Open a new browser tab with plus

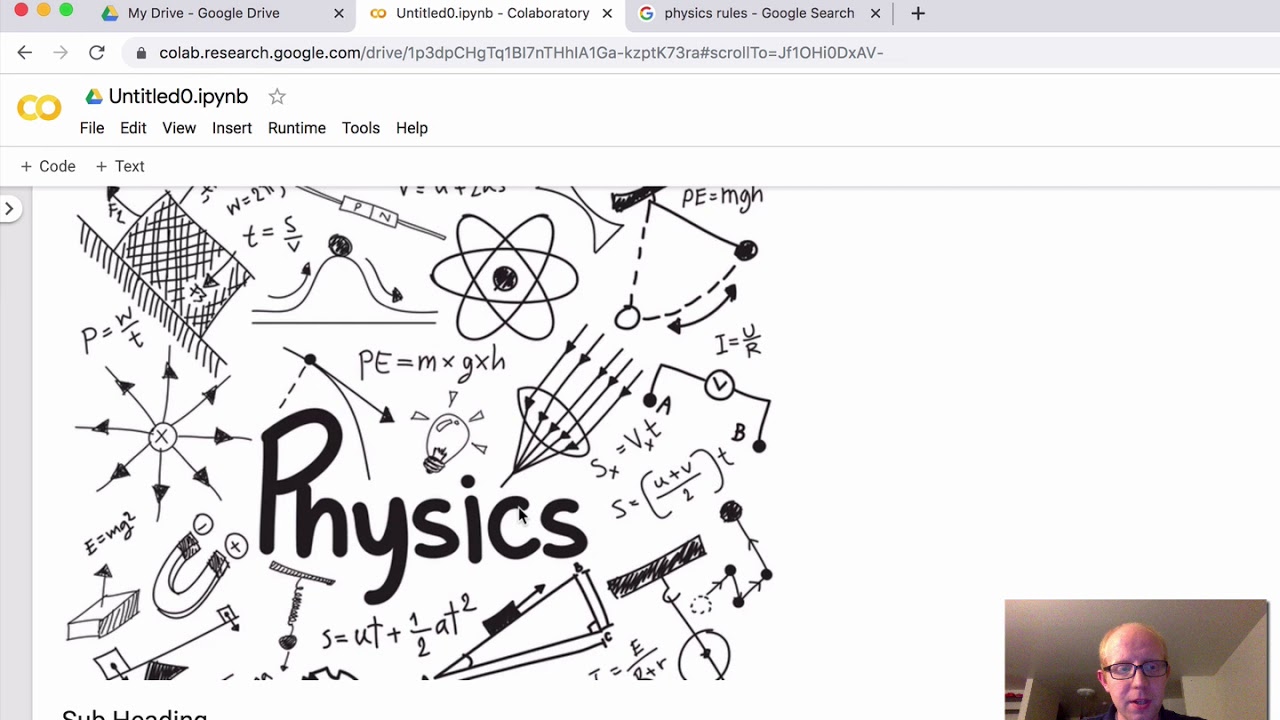click(918, 13)
